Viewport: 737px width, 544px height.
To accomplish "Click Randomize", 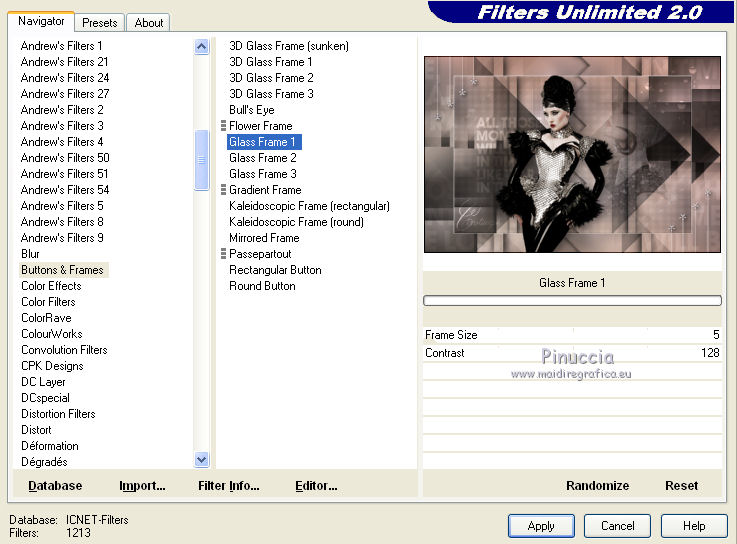I will [x=597, y=486].
